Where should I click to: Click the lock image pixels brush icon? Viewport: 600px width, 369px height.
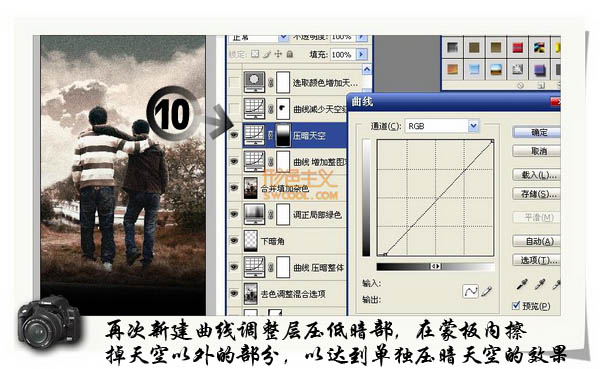point(267,54)
